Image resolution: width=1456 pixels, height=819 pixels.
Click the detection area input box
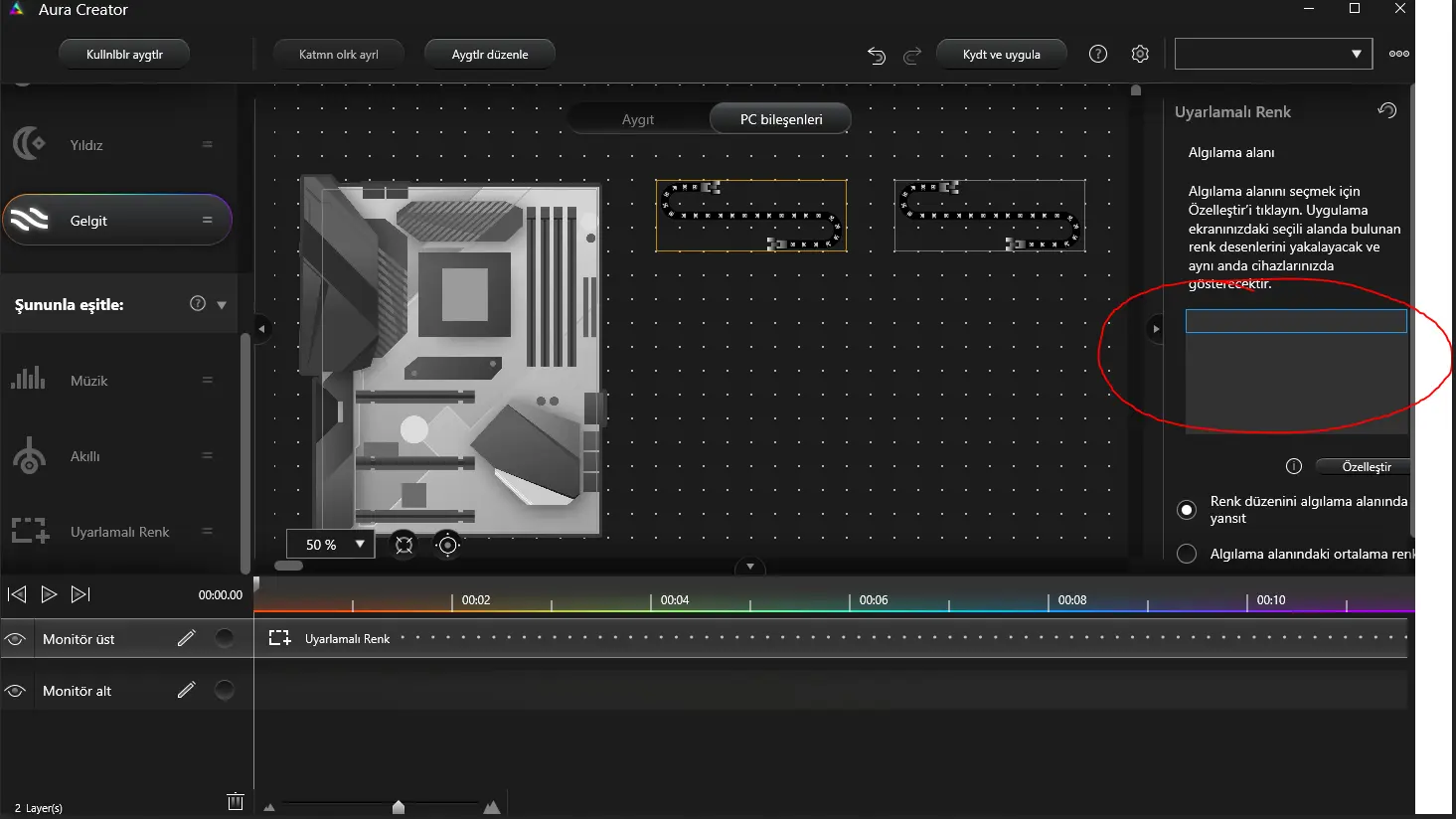pyautogui.click(x=1296, y=320)
